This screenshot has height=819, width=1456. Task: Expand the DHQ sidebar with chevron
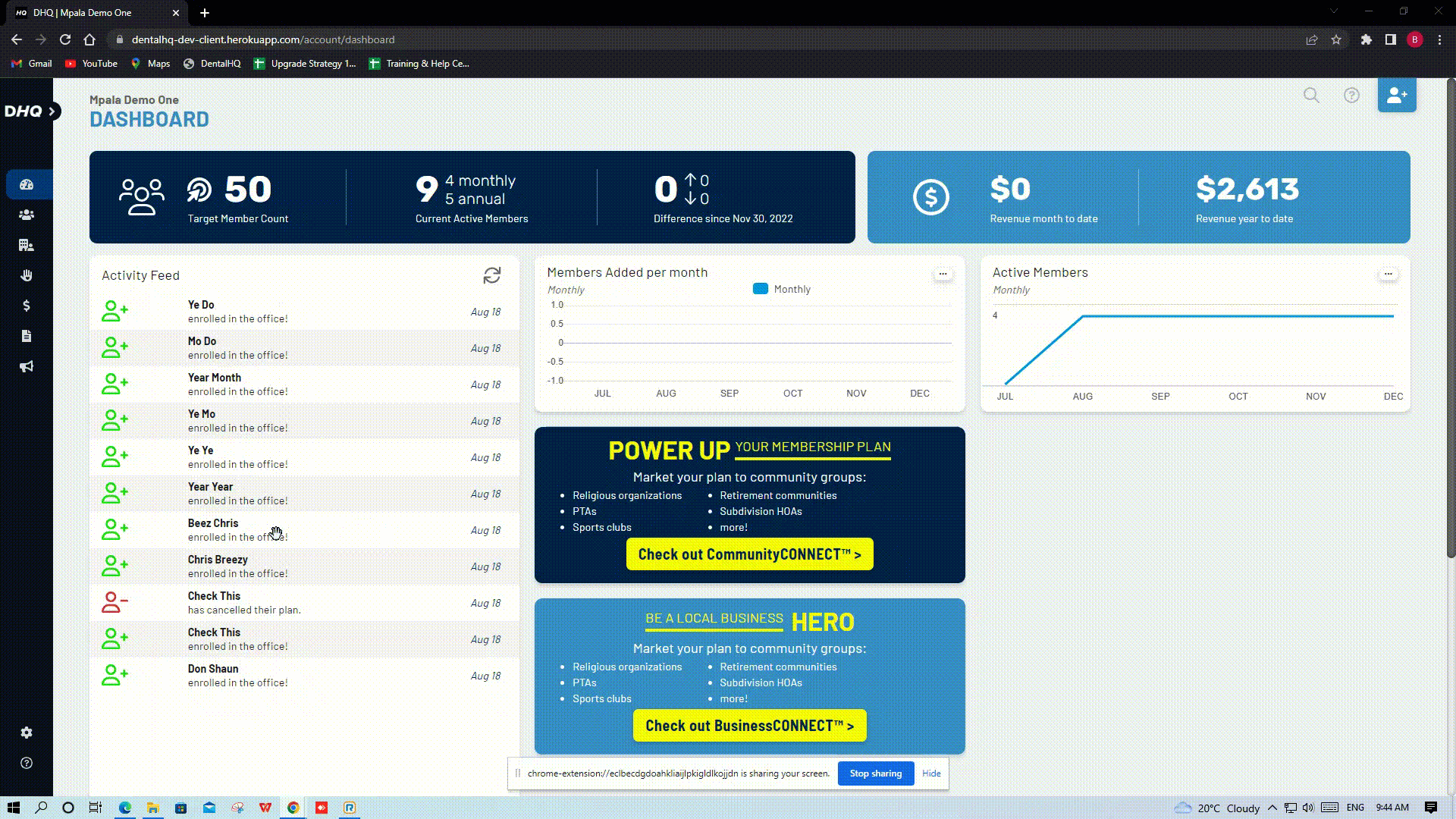(x=52, y=111)
